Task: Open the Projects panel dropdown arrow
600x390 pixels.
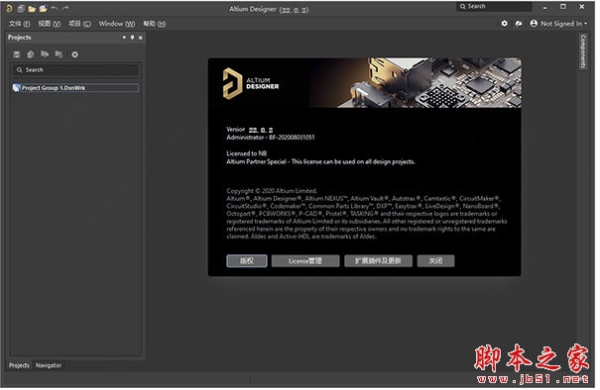Action: tap(124, 38)
